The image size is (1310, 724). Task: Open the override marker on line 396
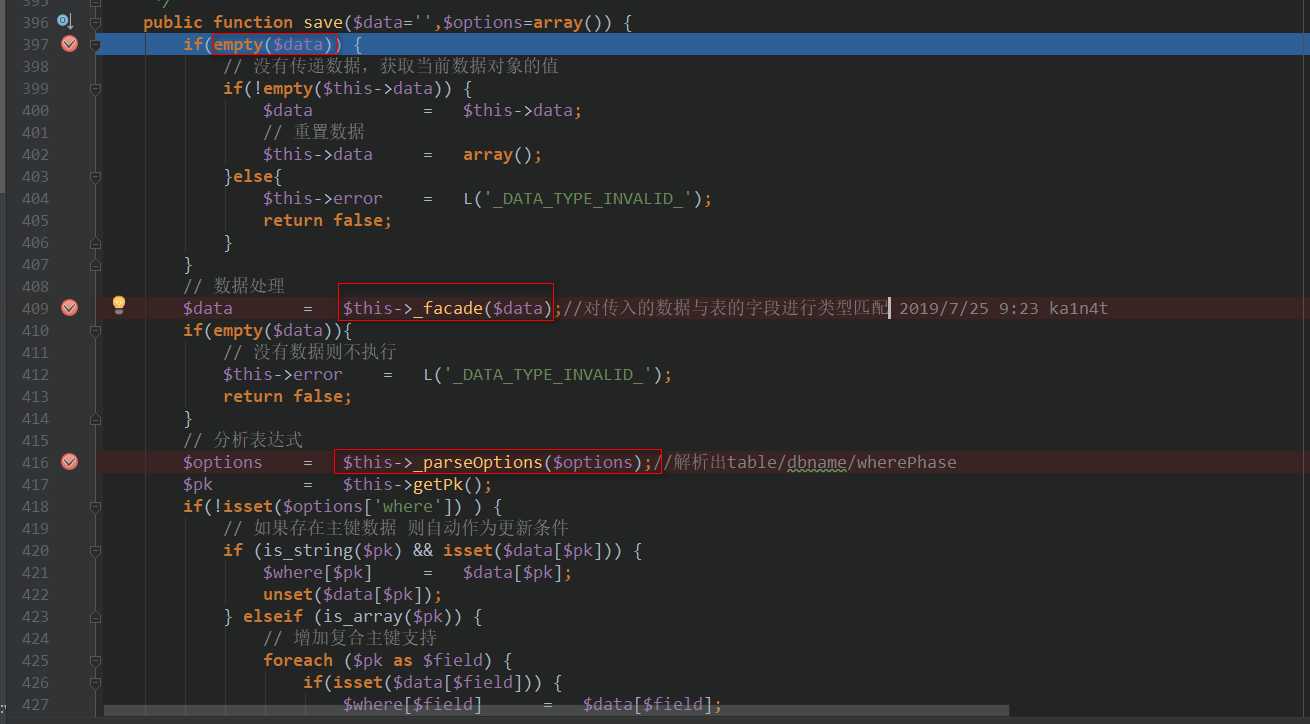click(x=65, y=22)
